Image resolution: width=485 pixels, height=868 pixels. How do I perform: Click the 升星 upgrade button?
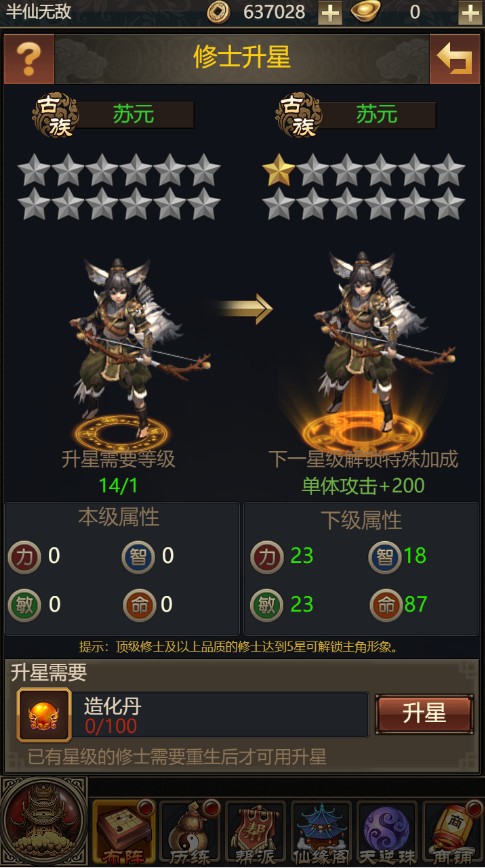point(424,714)
